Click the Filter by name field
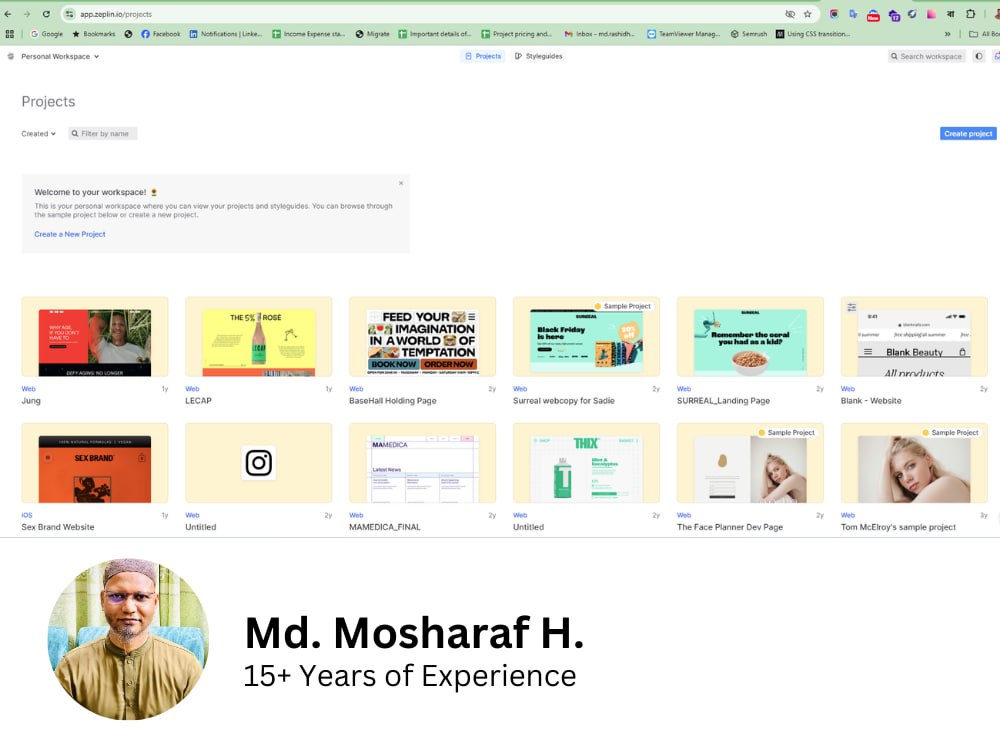The height and width of the screenshot is (750, 1000). 103,133
